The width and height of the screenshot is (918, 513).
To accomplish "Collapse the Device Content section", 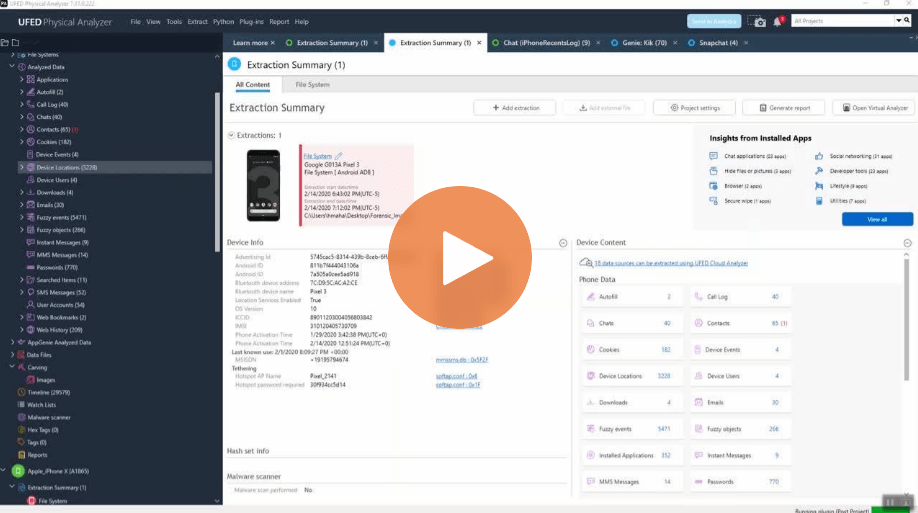I will (x=907, y=243).
